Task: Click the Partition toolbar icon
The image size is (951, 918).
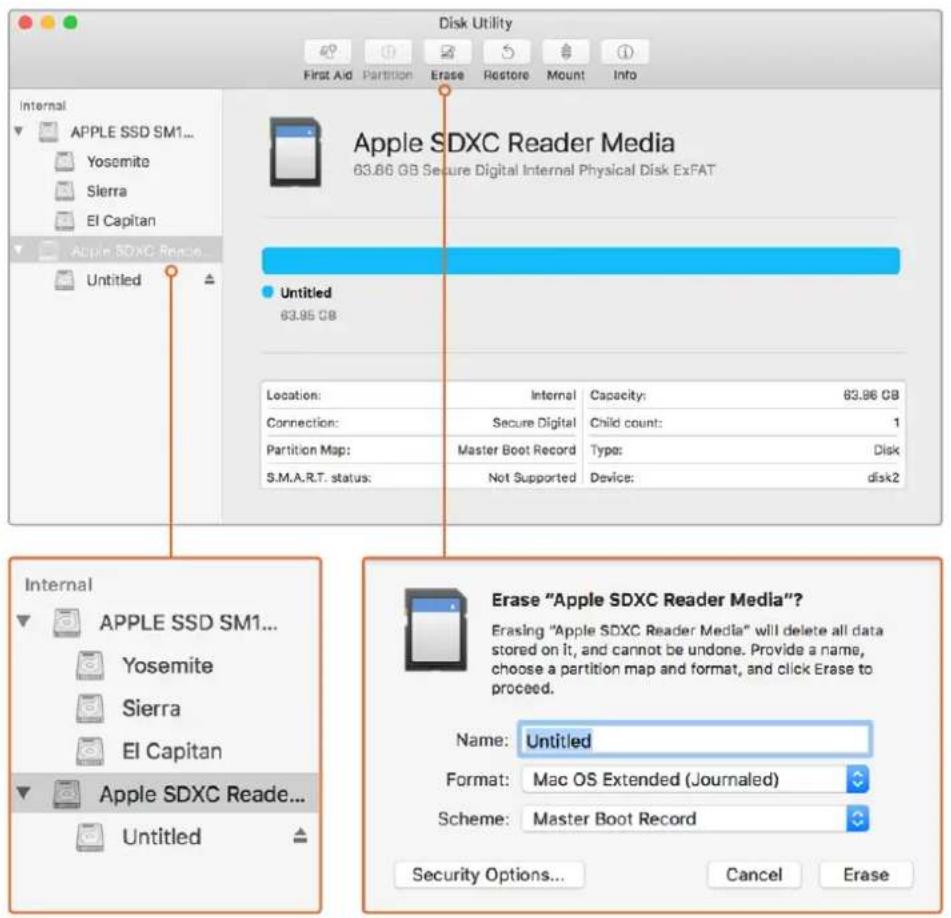Action: pyautogui.click(x=388, y=52)
